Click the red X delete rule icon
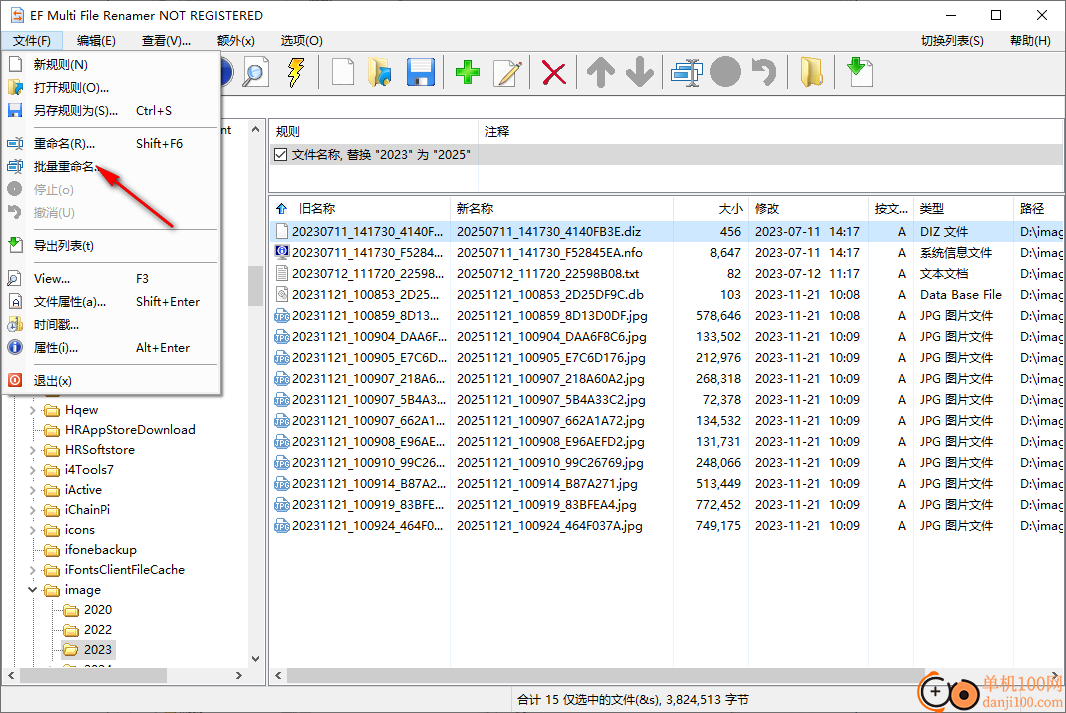The image size is (1066, 713). [554, 73]
